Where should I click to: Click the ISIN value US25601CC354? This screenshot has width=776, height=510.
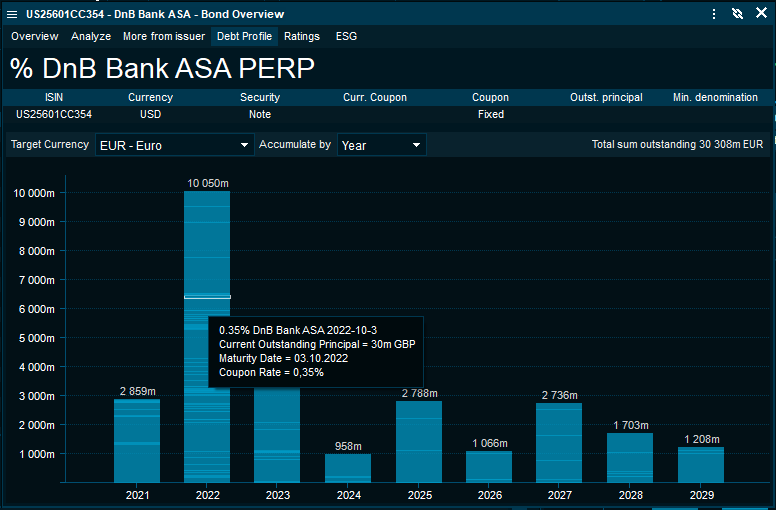54,114
